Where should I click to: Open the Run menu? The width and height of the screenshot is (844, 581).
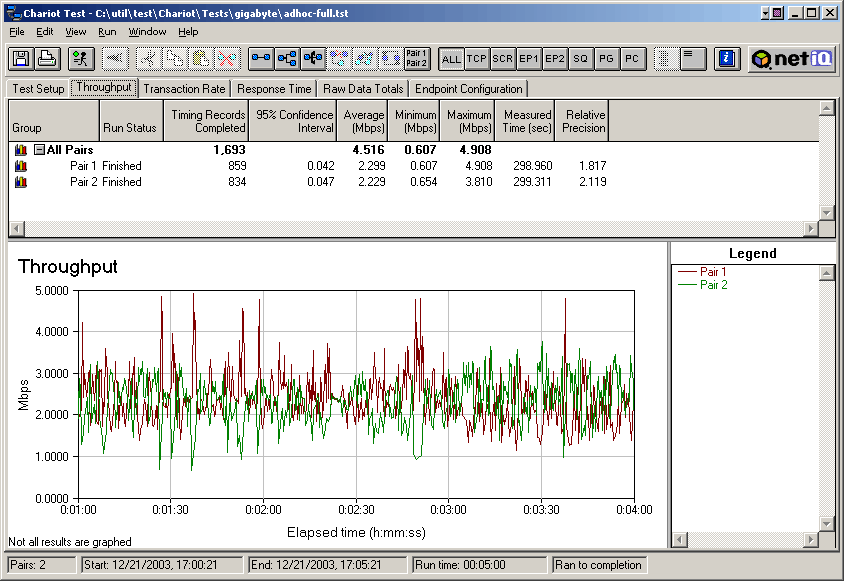107,32
